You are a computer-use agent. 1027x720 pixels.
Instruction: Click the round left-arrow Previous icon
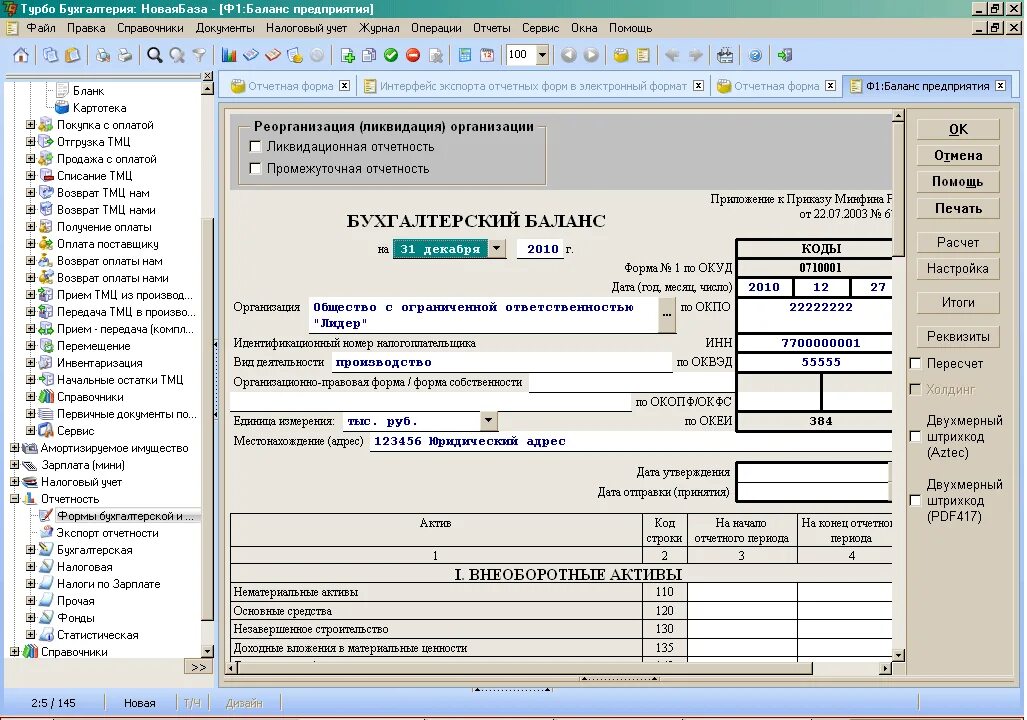[569, 55]
